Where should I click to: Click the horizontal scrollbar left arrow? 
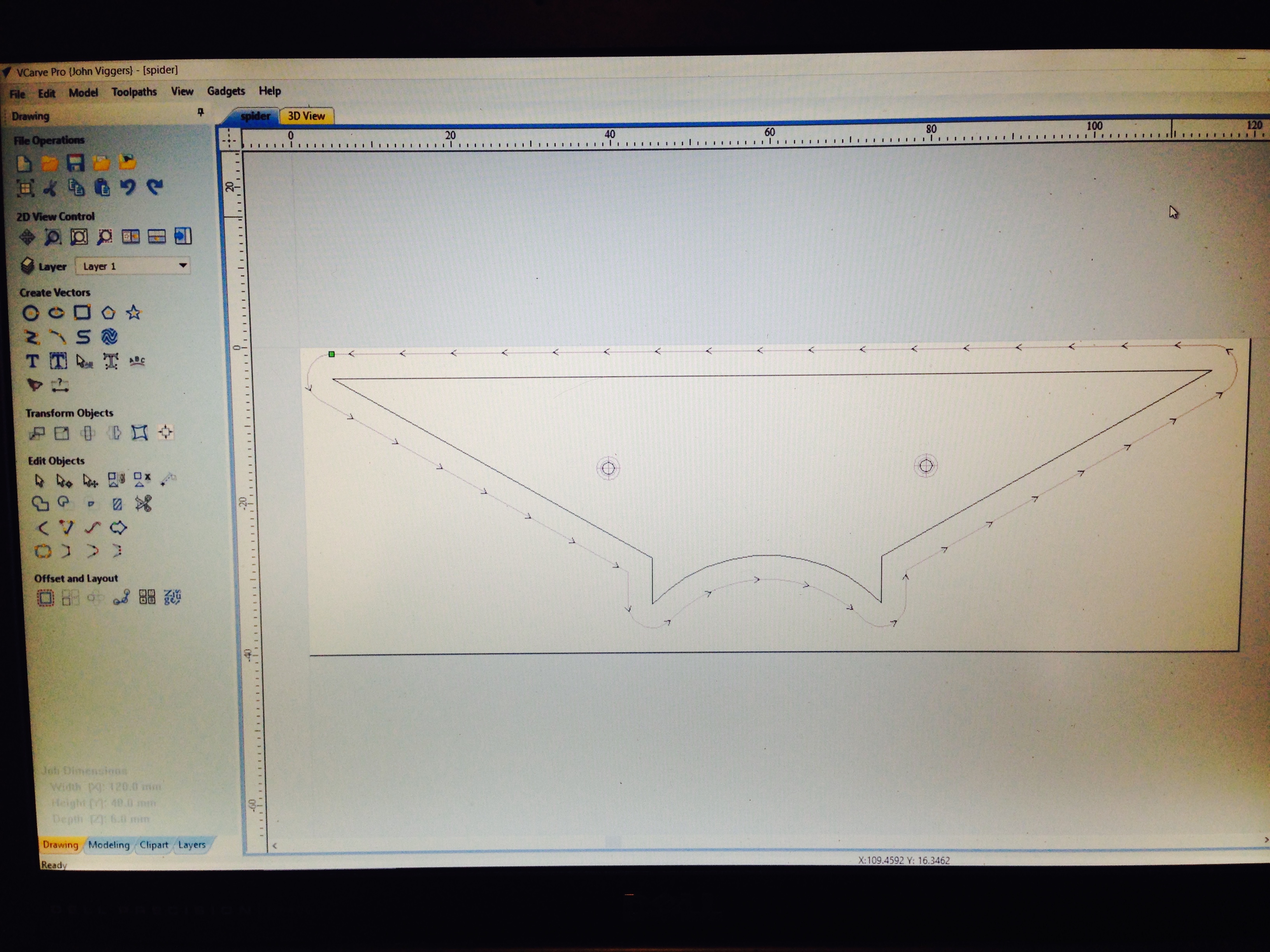[275, 845]
